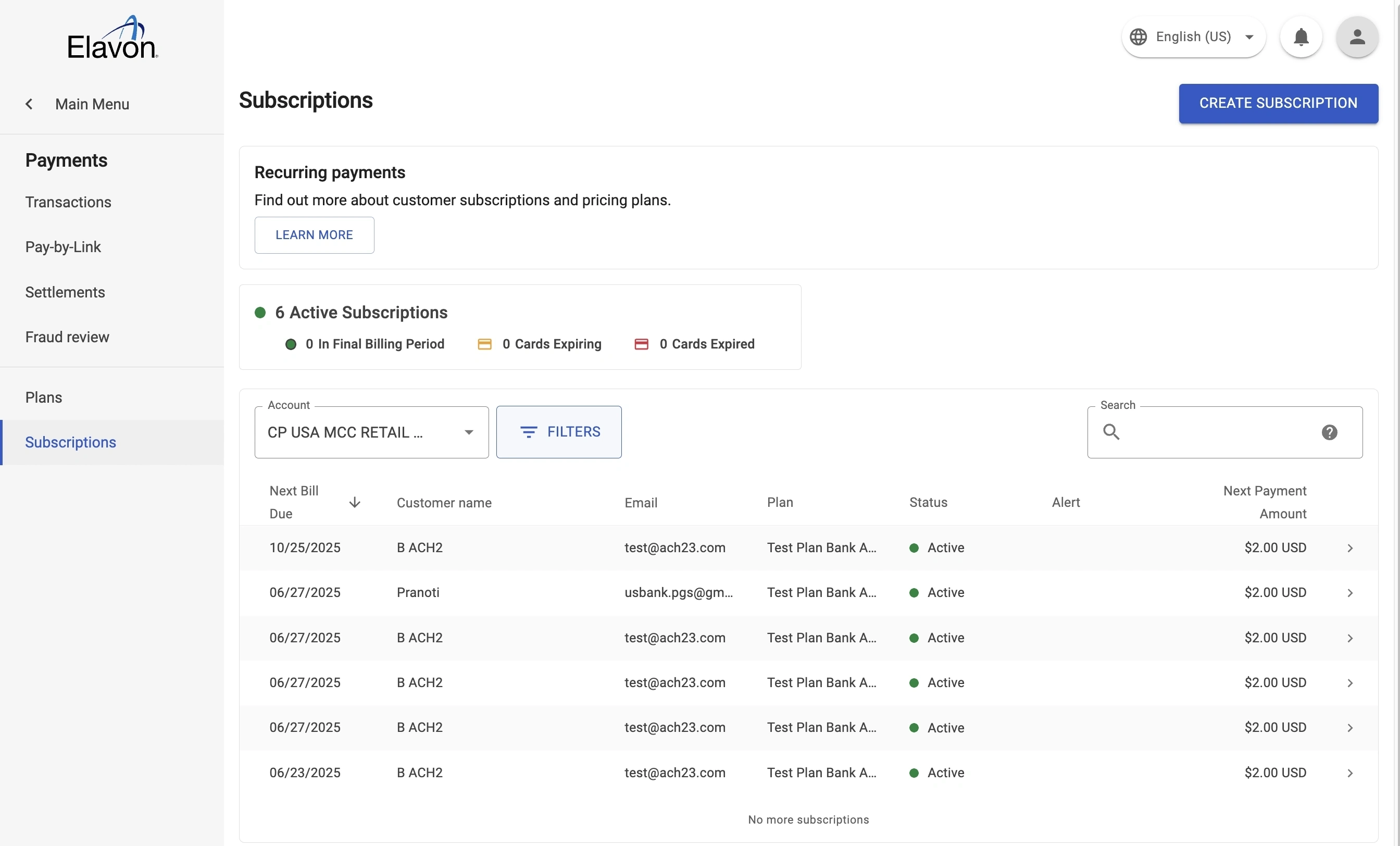
Task: Click the Elavon logo
Action: click(112, 38)
